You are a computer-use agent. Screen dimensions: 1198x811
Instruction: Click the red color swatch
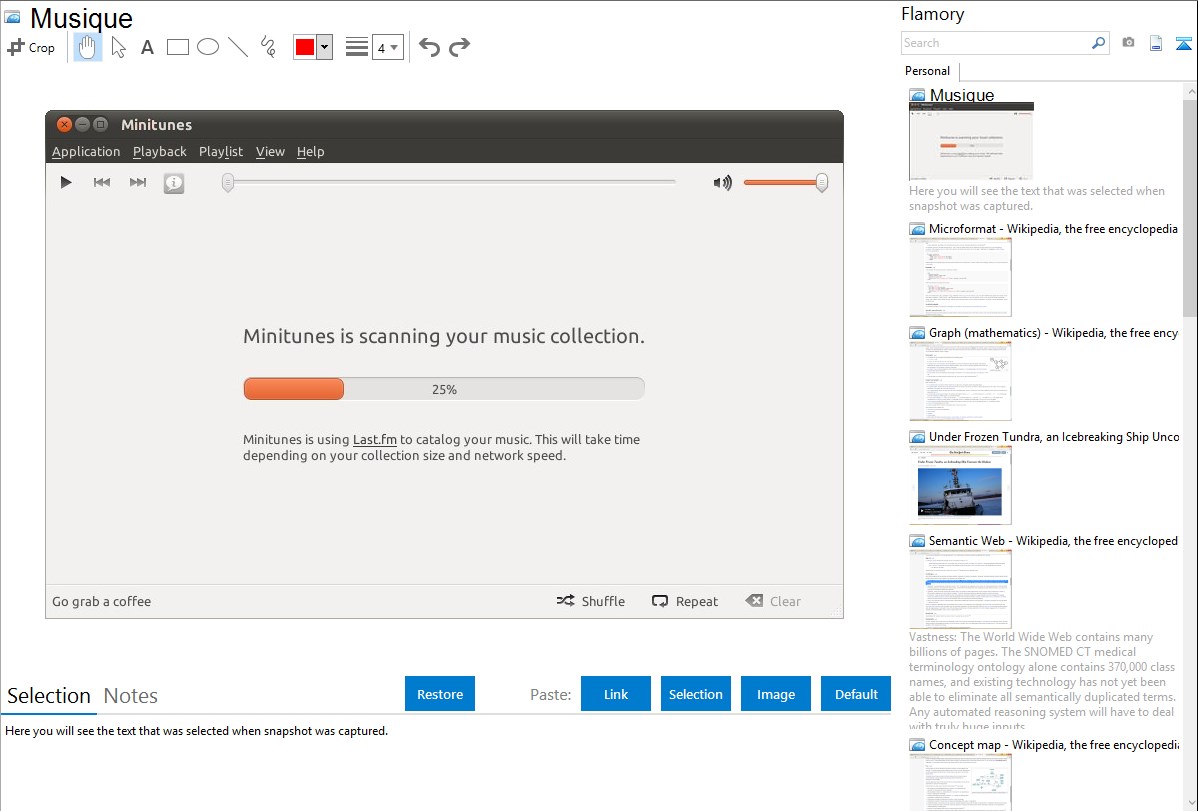[305, 47]
